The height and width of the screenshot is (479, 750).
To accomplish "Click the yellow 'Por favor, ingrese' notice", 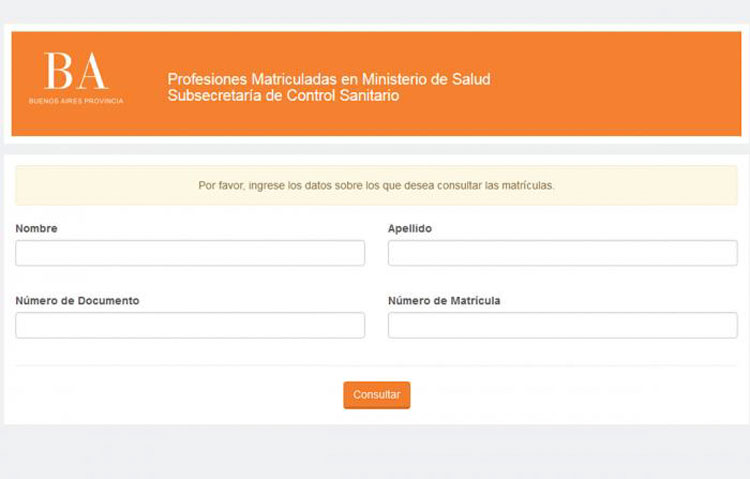I will (x=376, y=186).
